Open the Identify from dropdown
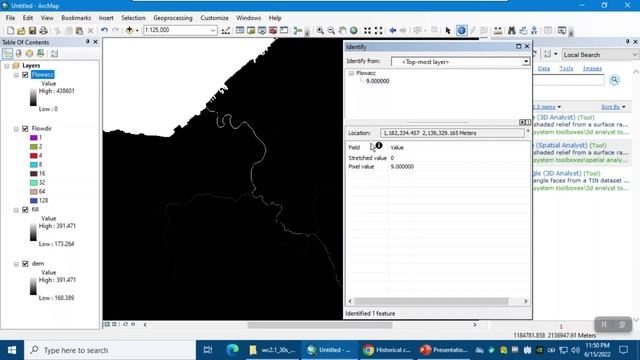The width and height of the screenshot is (640, 360). pos(526,62)
